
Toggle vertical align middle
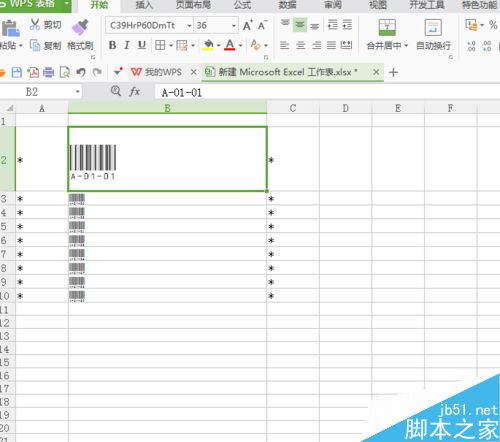coord(300,25)
